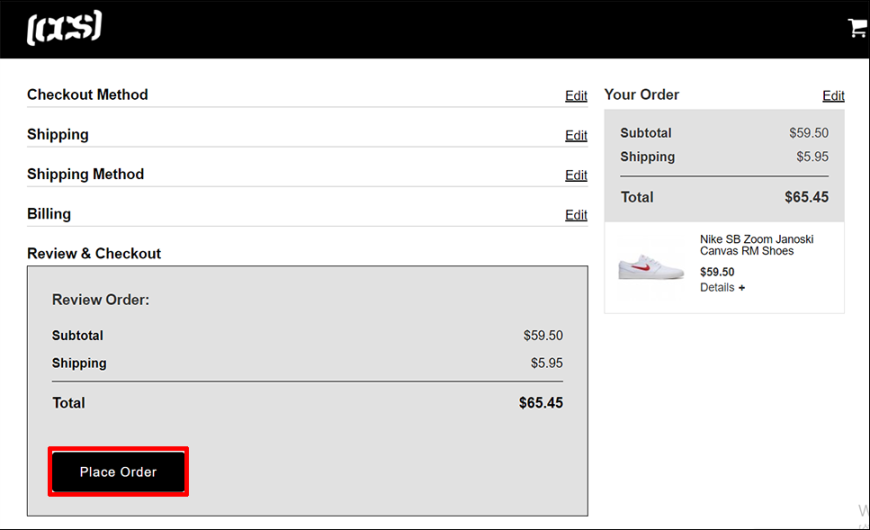The height and width of the screenshot is (530, 870).
Task: Expand the Checkout Method heading
Action: (x=88, y=94)
